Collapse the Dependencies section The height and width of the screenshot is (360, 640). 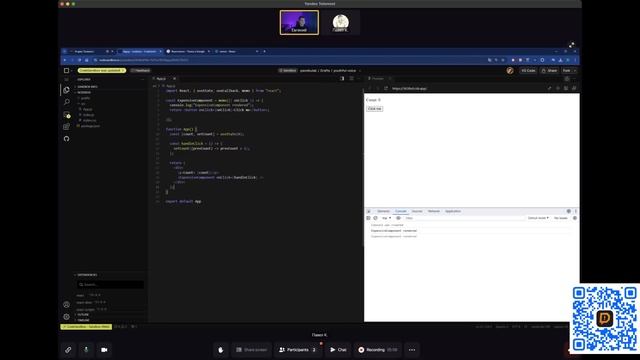click(87, 275)
